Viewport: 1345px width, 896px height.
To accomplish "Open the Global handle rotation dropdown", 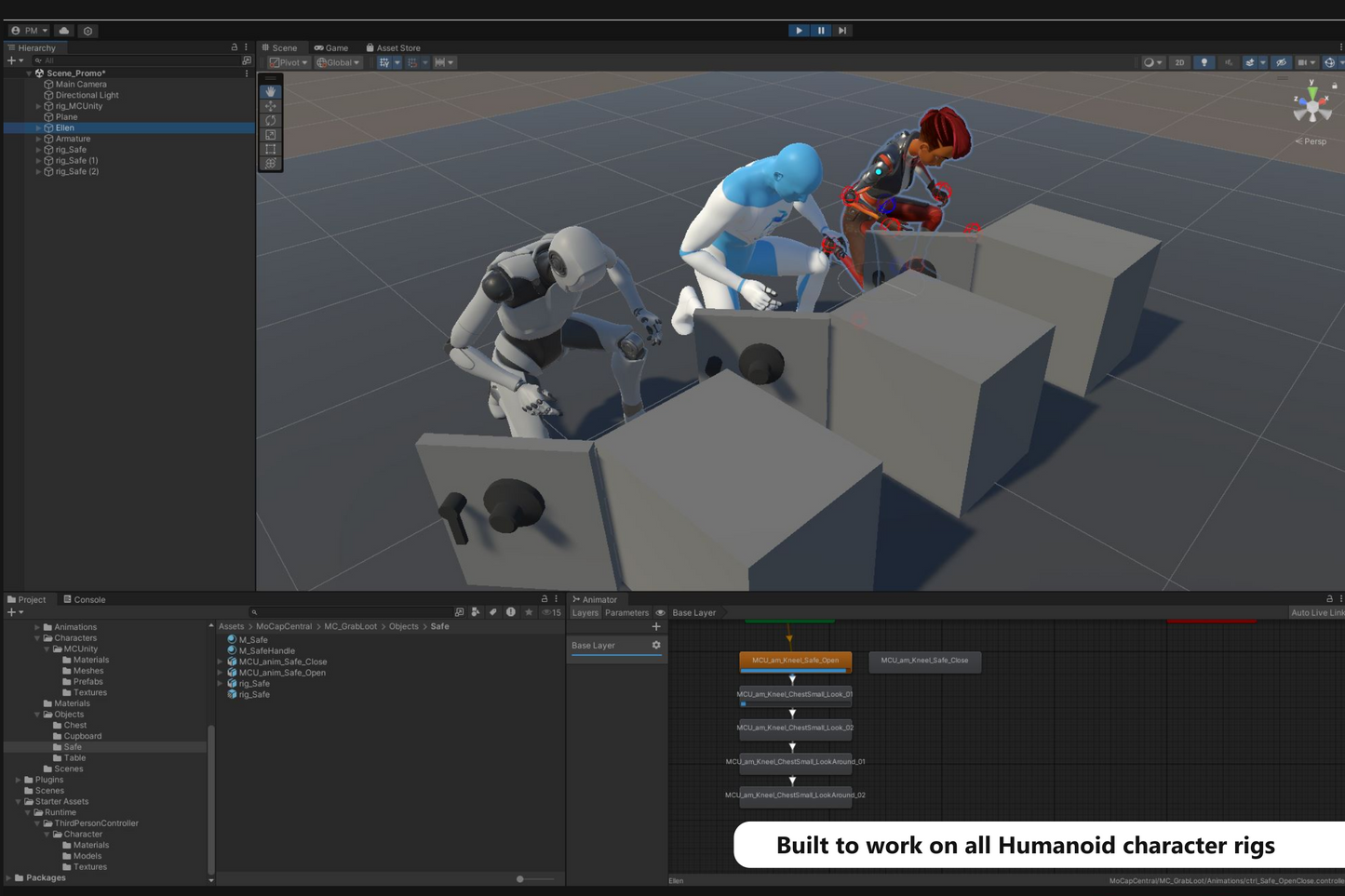I will 339,63.
